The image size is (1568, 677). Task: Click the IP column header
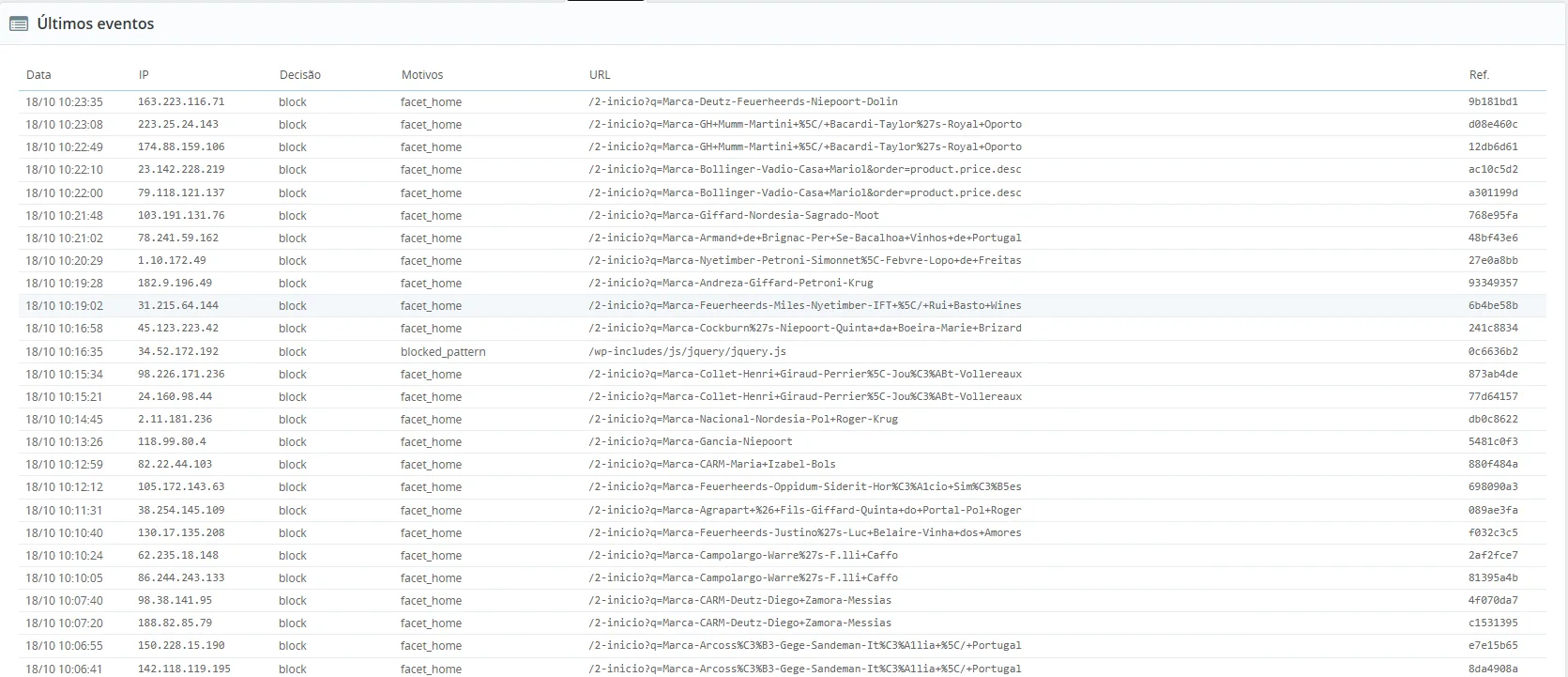pyautogui.click(x=144, y=75)
